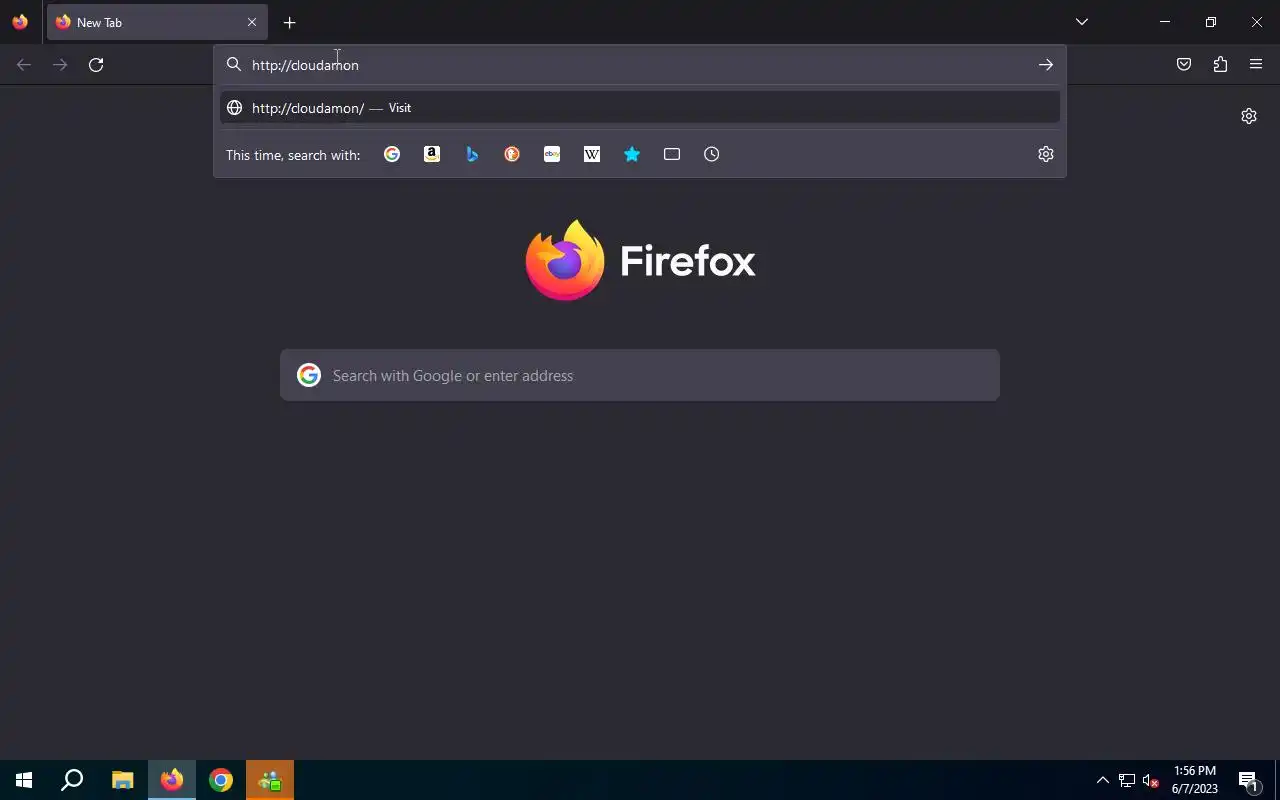Open the Firefox View icon in the tab strip
The image size is (1280, 800).
coord(20,22)
